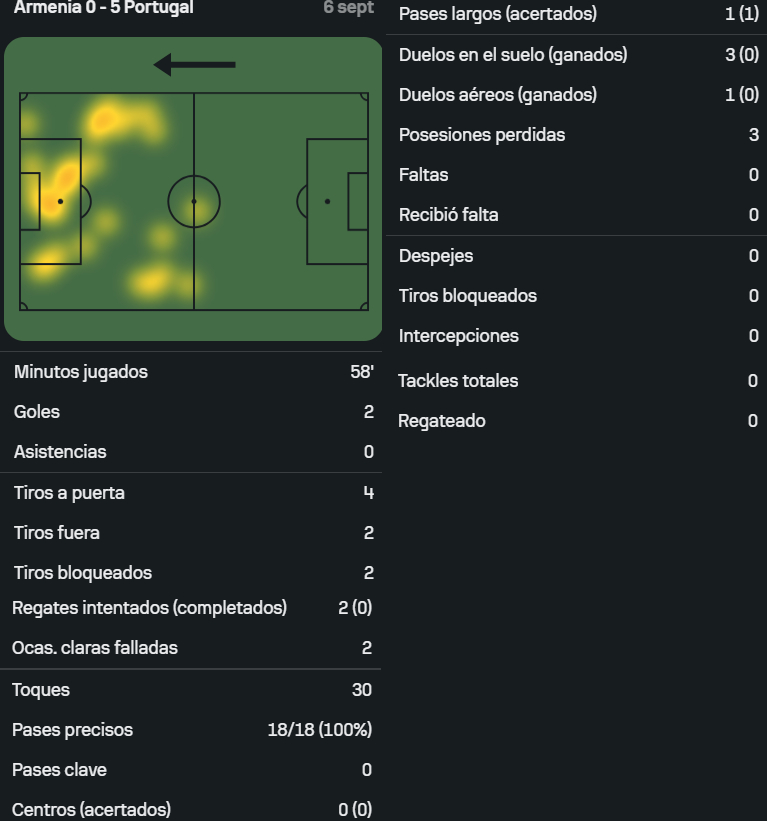Click the attack direction arrow above the pitch

click(x=195, y=65)
